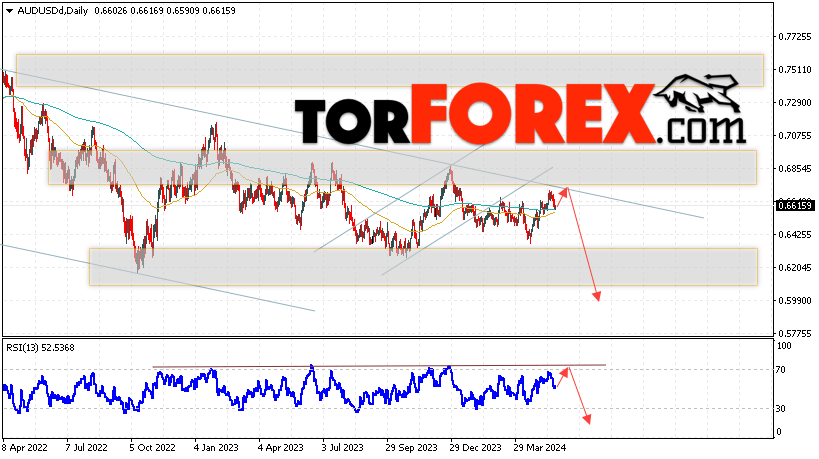The height and width of the screenshot is (459, 819).
Task: Click the RSI 30 level label
Action: (x=780, y=409)
